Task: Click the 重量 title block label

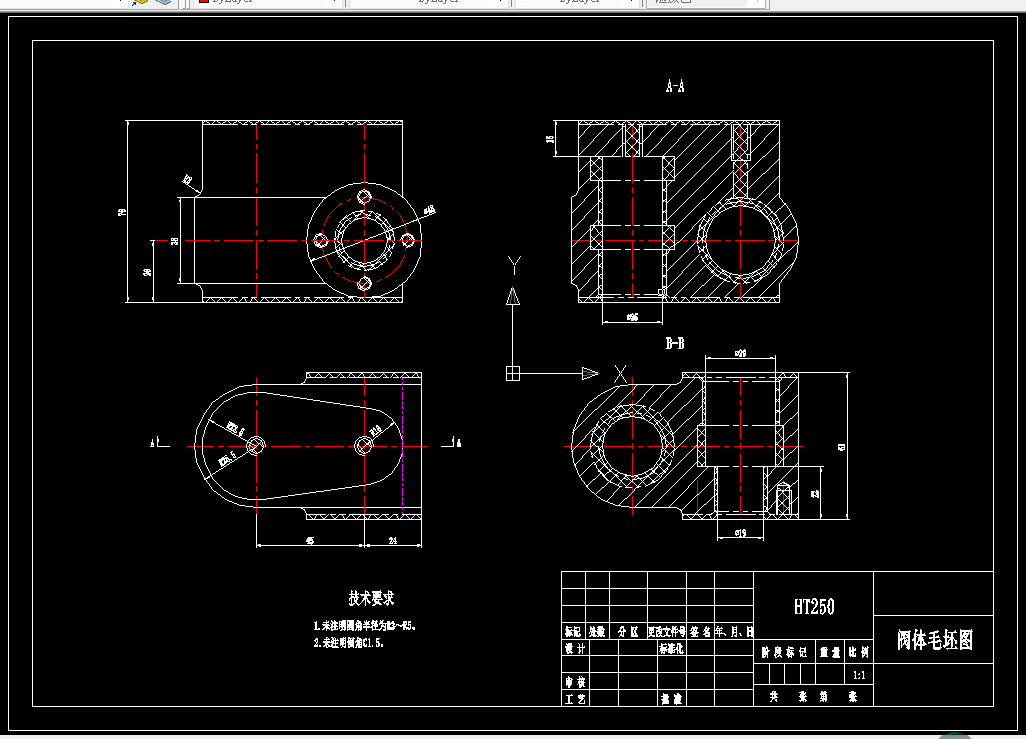Action: [x=830, y=652]
